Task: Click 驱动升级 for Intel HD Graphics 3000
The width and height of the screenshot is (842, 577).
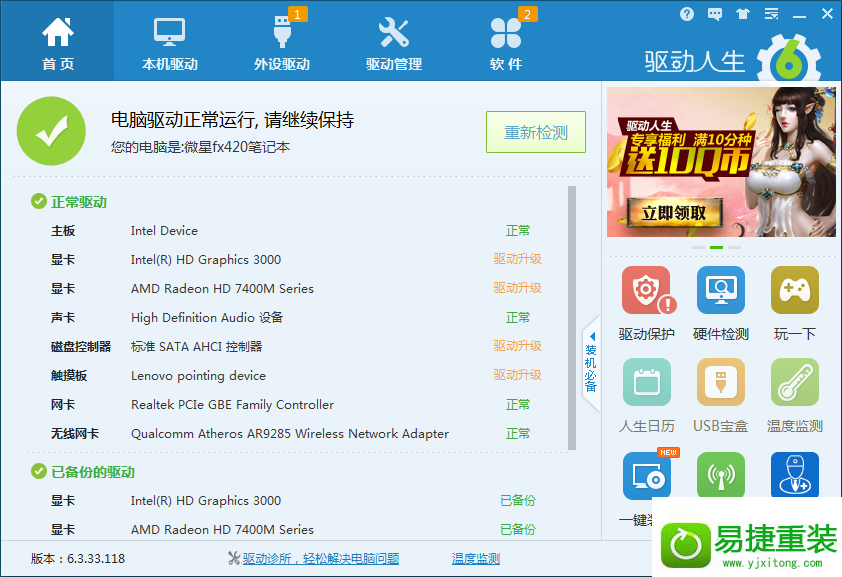Action: (517, 259)
